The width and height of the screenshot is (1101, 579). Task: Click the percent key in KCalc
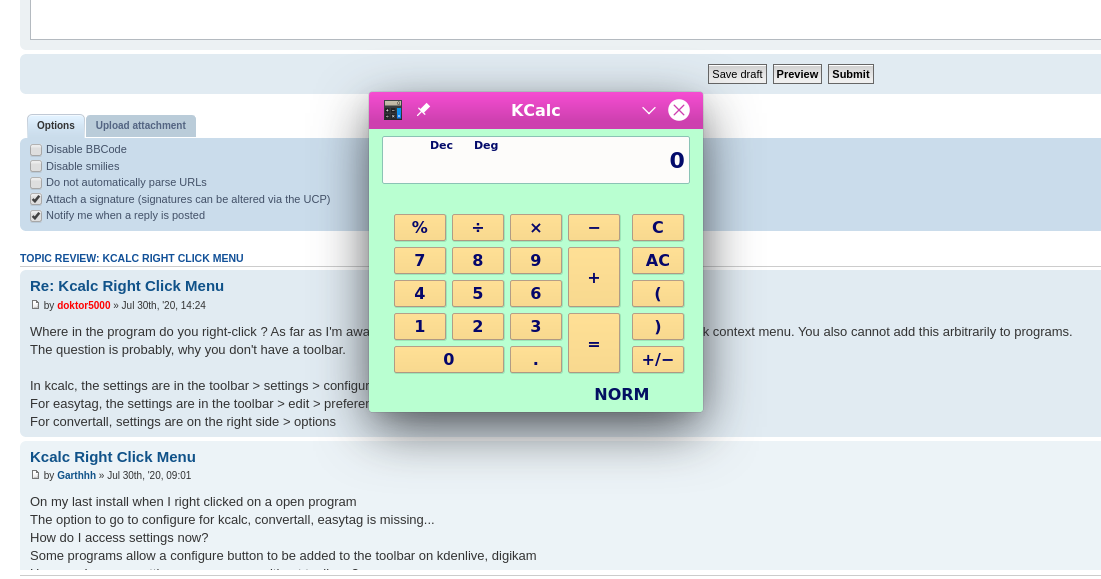[x=420, y=227]
